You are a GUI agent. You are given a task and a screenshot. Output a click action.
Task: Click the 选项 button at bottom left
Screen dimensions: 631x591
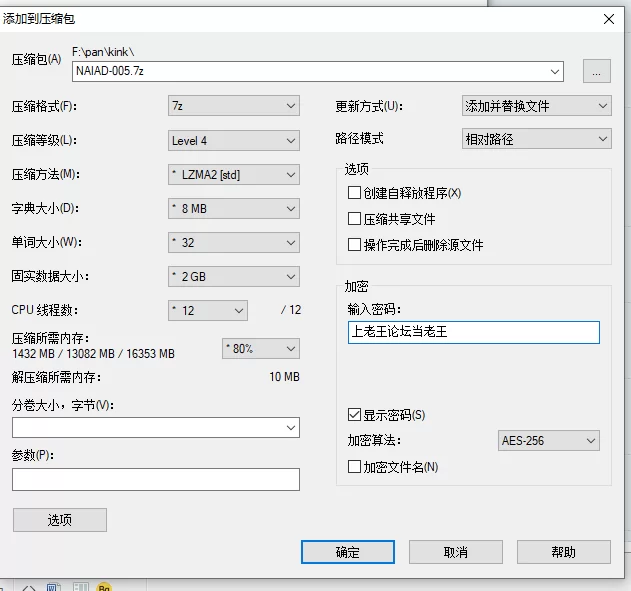click(59, 520)
